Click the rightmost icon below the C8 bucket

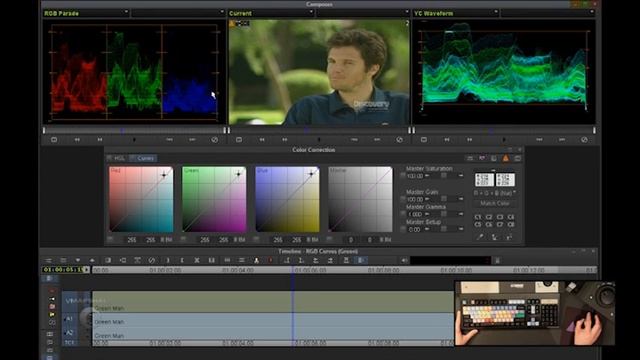coord(509,237)
